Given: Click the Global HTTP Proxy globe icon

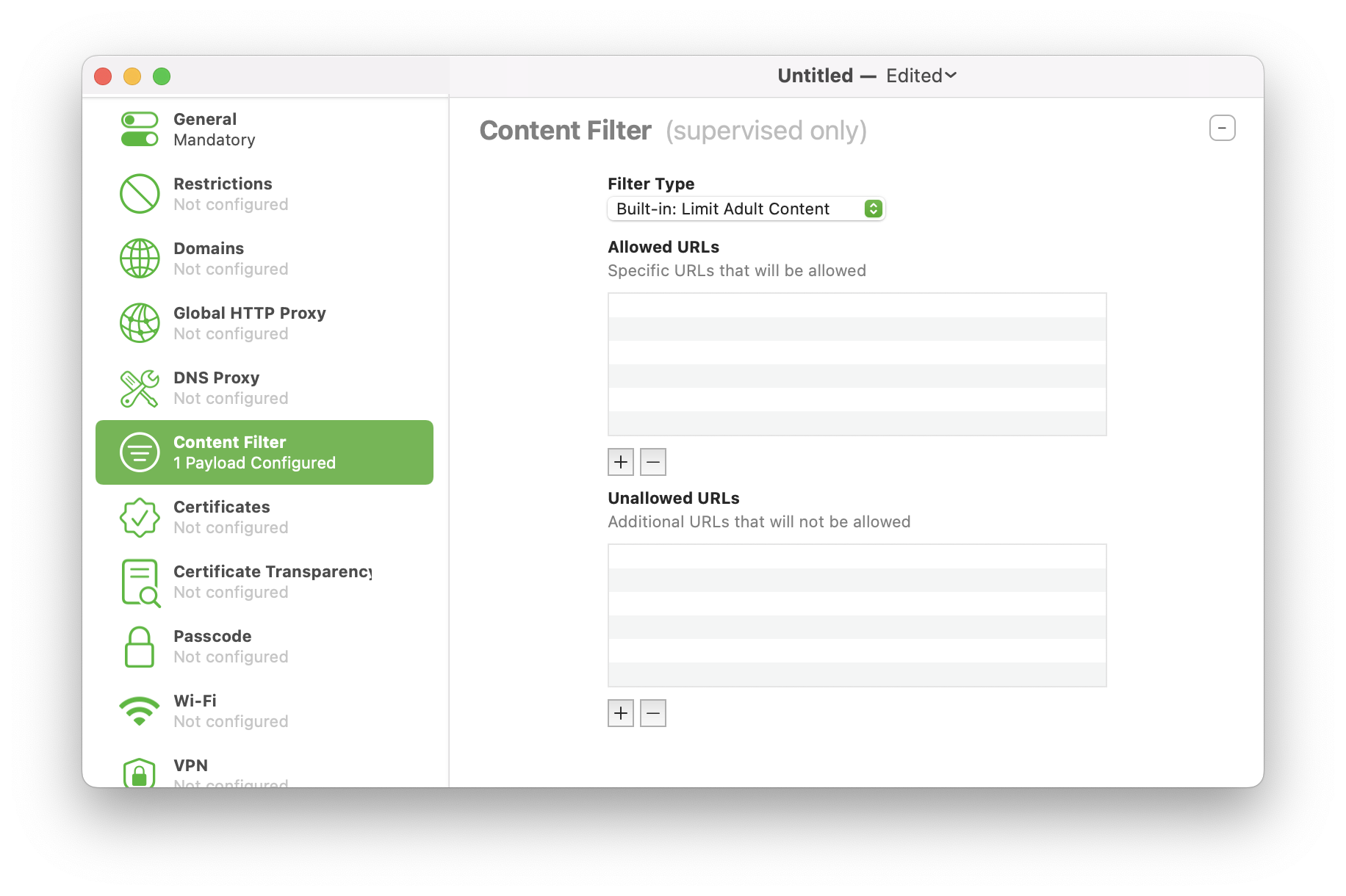Looking at the screenshot, I should pyautogui.click(x=140, y=323).
